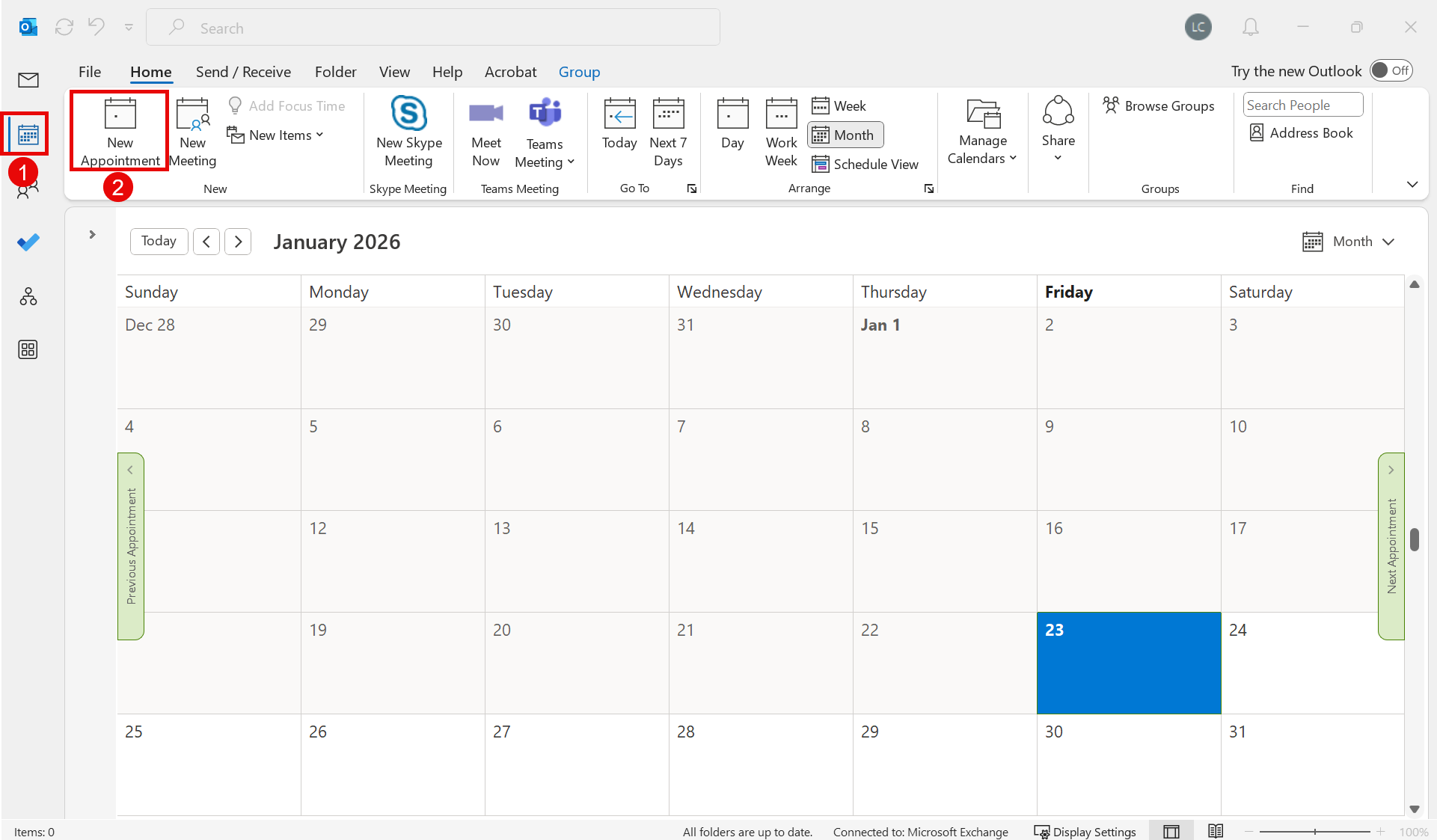Open the Mail view in sidebar
This screenshot has height=840, width=1437.
point(28,80)
